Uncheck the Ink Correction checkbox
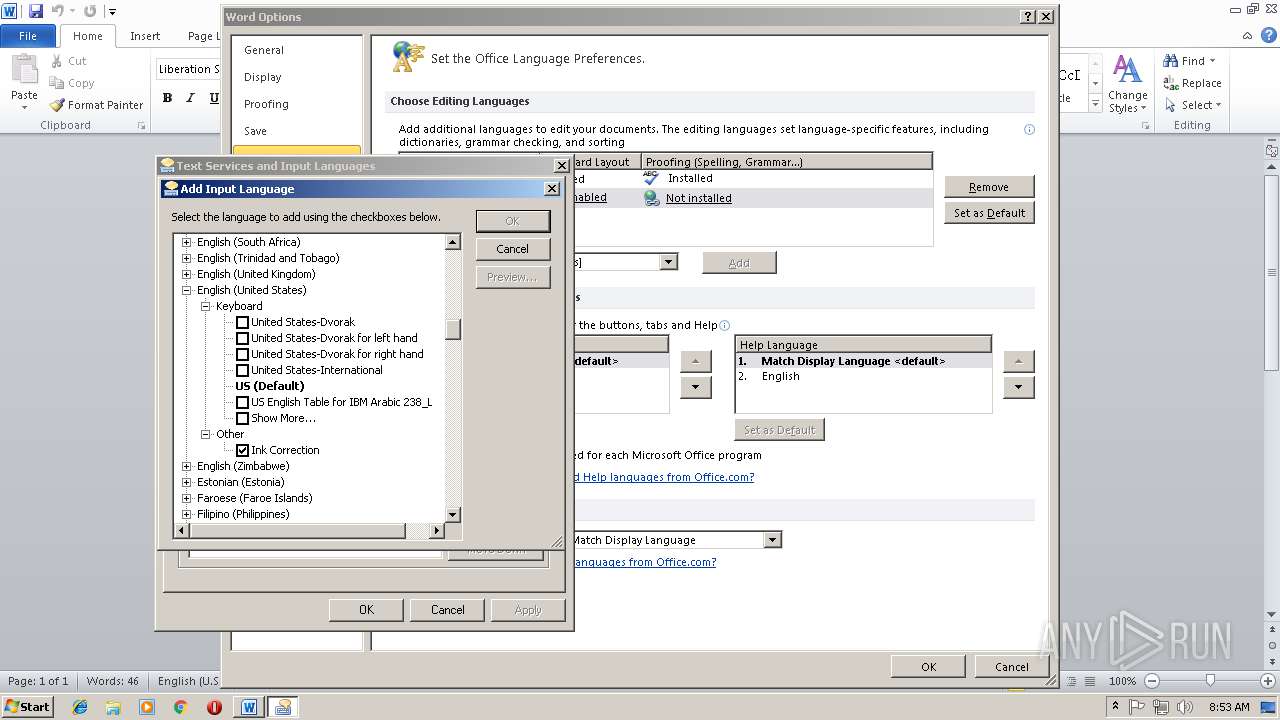The height and width of the screenshot is (720, 1280). (242, 450)
